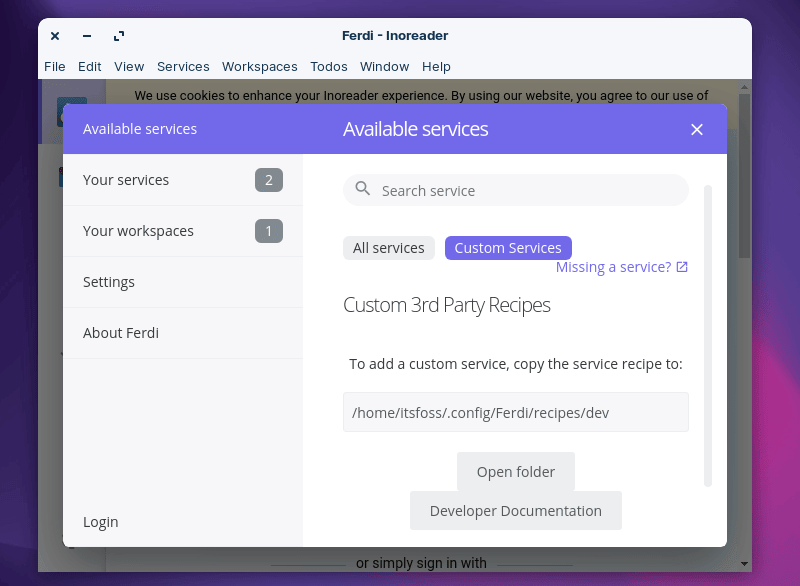This screenshot has width=800, height=586.
Task: Click the window restore icon in title bar
Action: (119, 36)
